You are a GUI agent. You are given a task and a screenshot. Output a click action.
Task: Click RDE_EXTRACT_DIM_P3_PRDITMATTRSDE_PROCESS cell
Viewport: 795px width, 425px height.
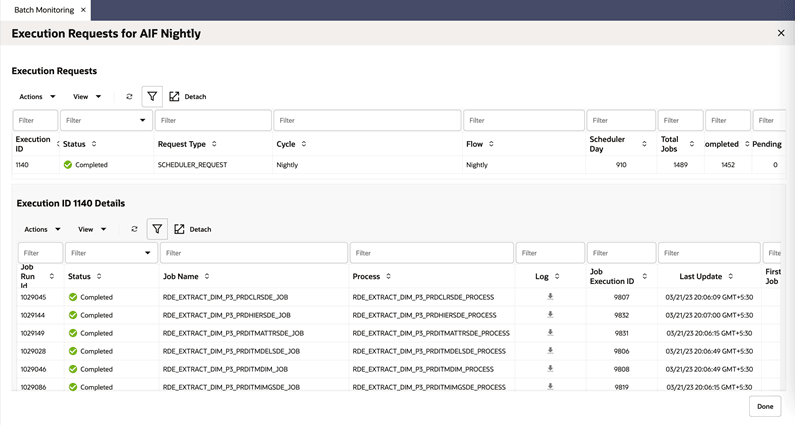[x=431, y=333]
